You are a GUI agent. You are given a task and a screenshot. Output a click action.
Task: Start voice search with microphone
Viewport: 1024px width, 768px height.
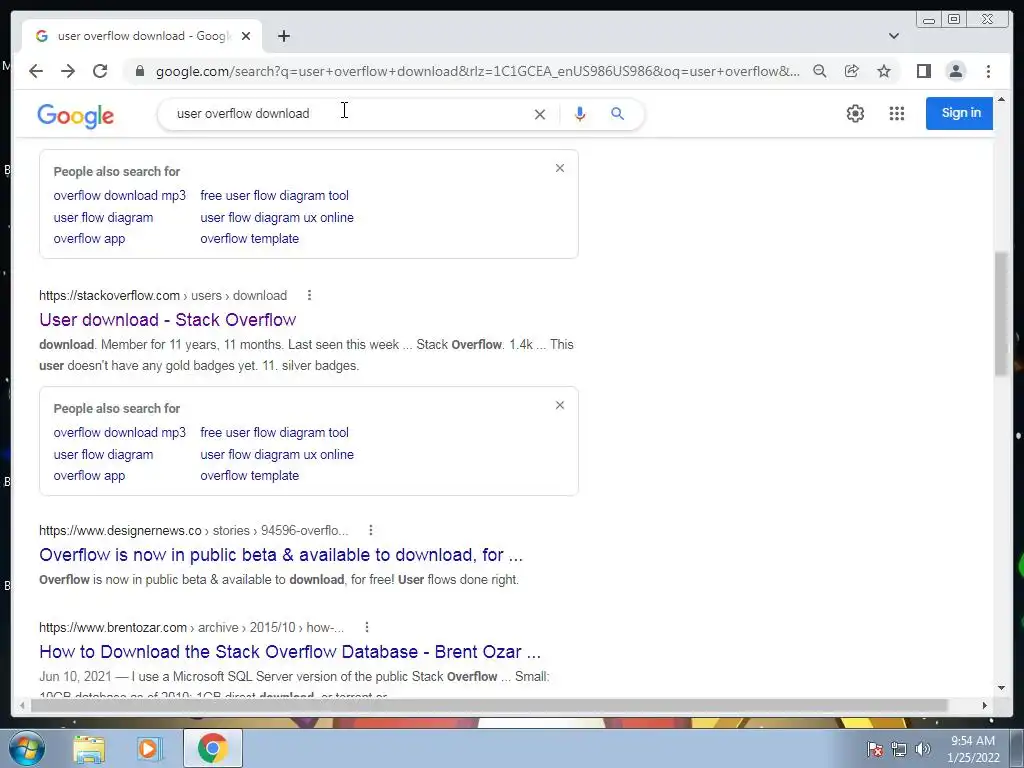579,114
